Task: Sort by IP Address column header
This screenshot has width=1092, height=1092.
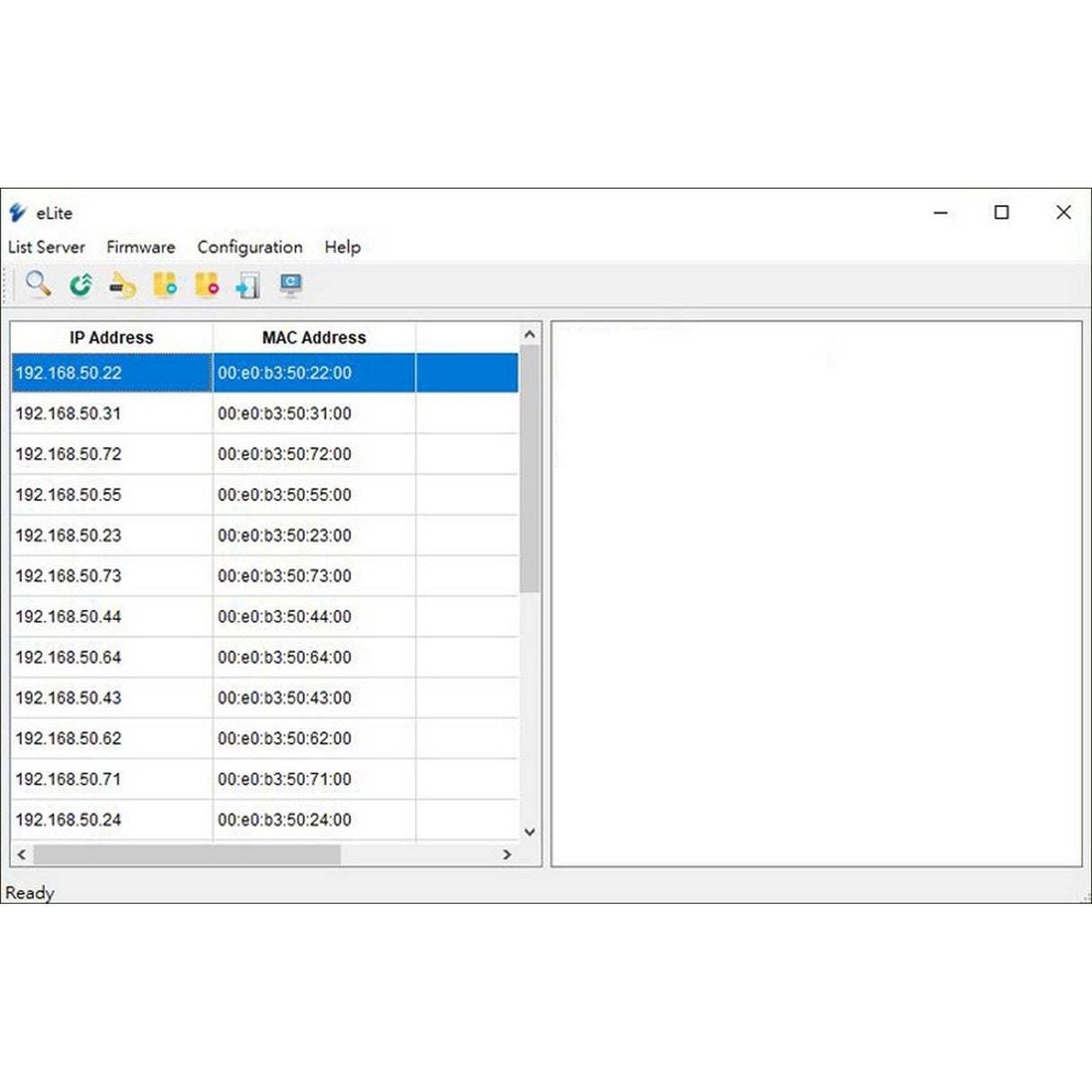Action: [112, 338]
